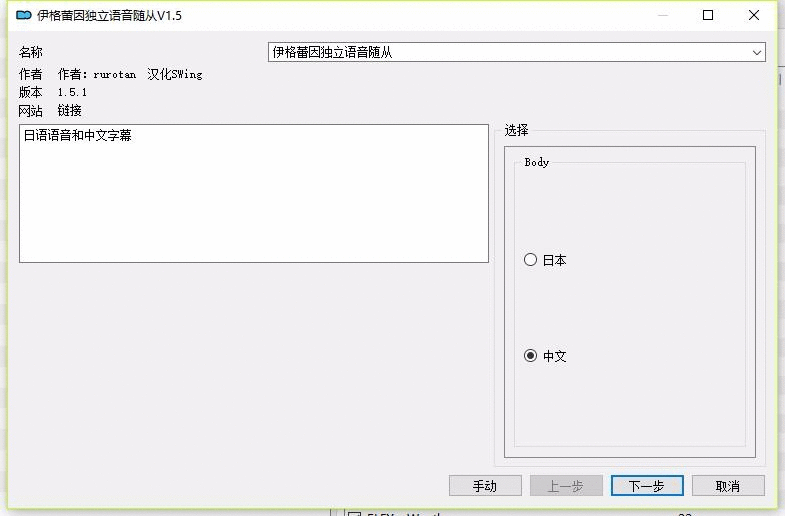Click the 选择 panel heading

(x=516, y=130)
